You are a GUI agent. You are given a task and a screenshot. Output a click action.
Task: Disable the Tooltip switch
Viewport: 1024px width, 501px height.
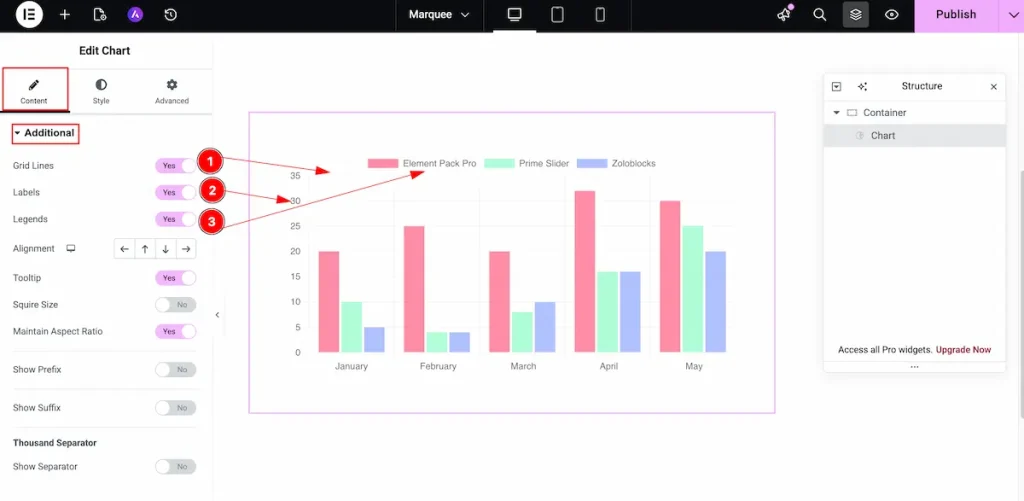175,278
